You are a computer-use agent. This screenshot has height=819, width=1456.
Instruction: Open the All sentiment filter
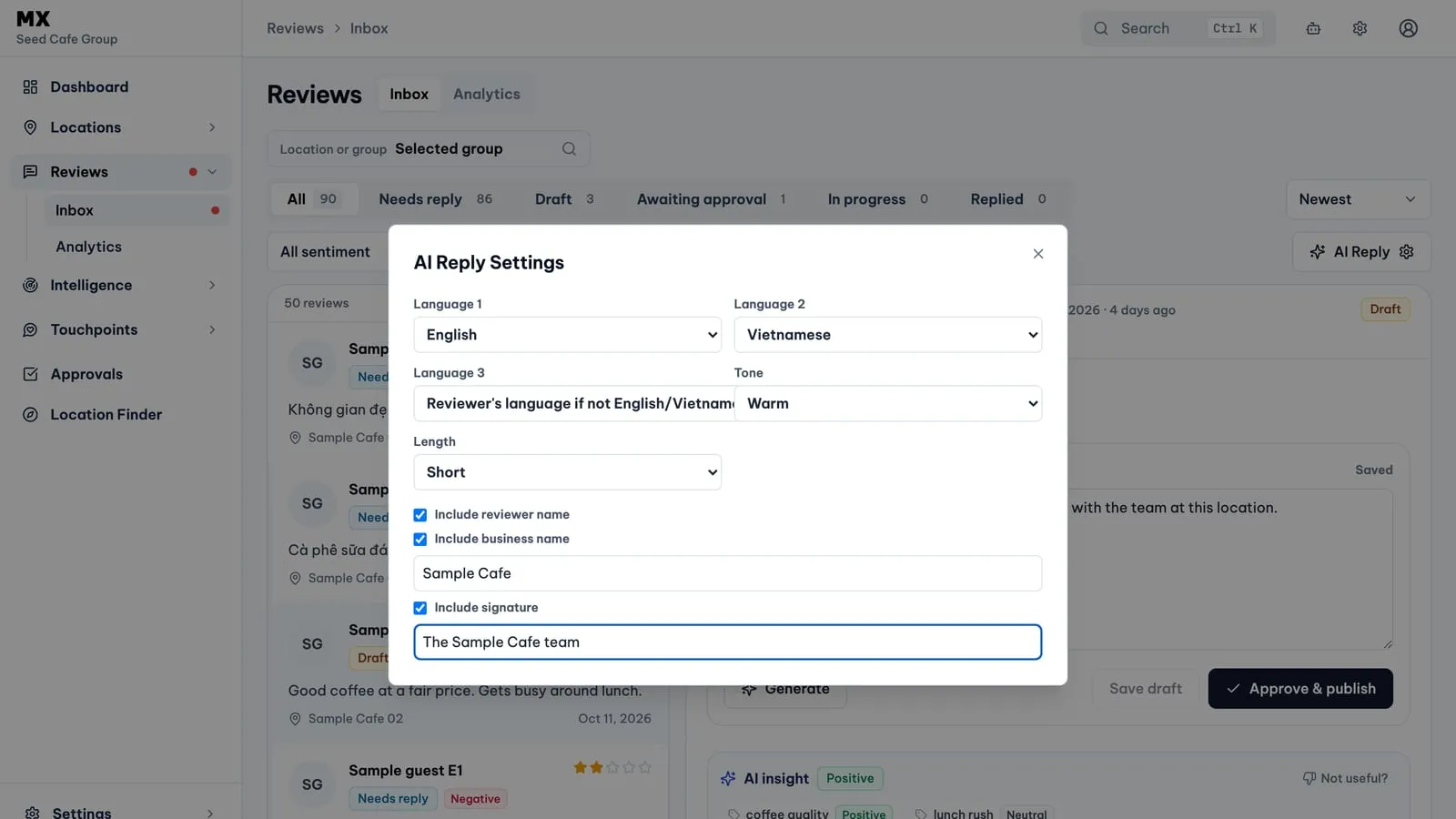326,252
